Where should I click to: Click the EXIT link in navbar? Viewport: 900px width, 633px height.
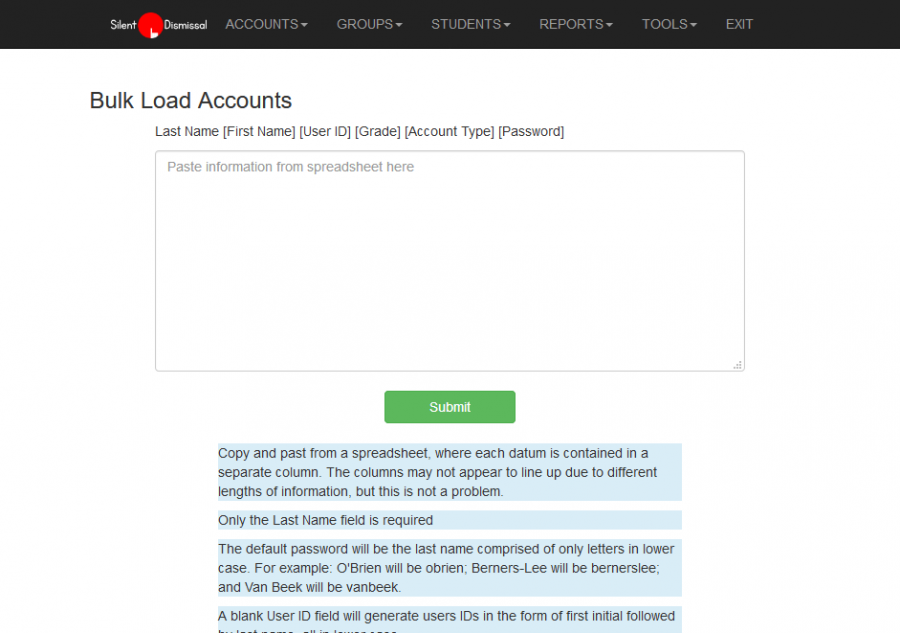[739, 25]
